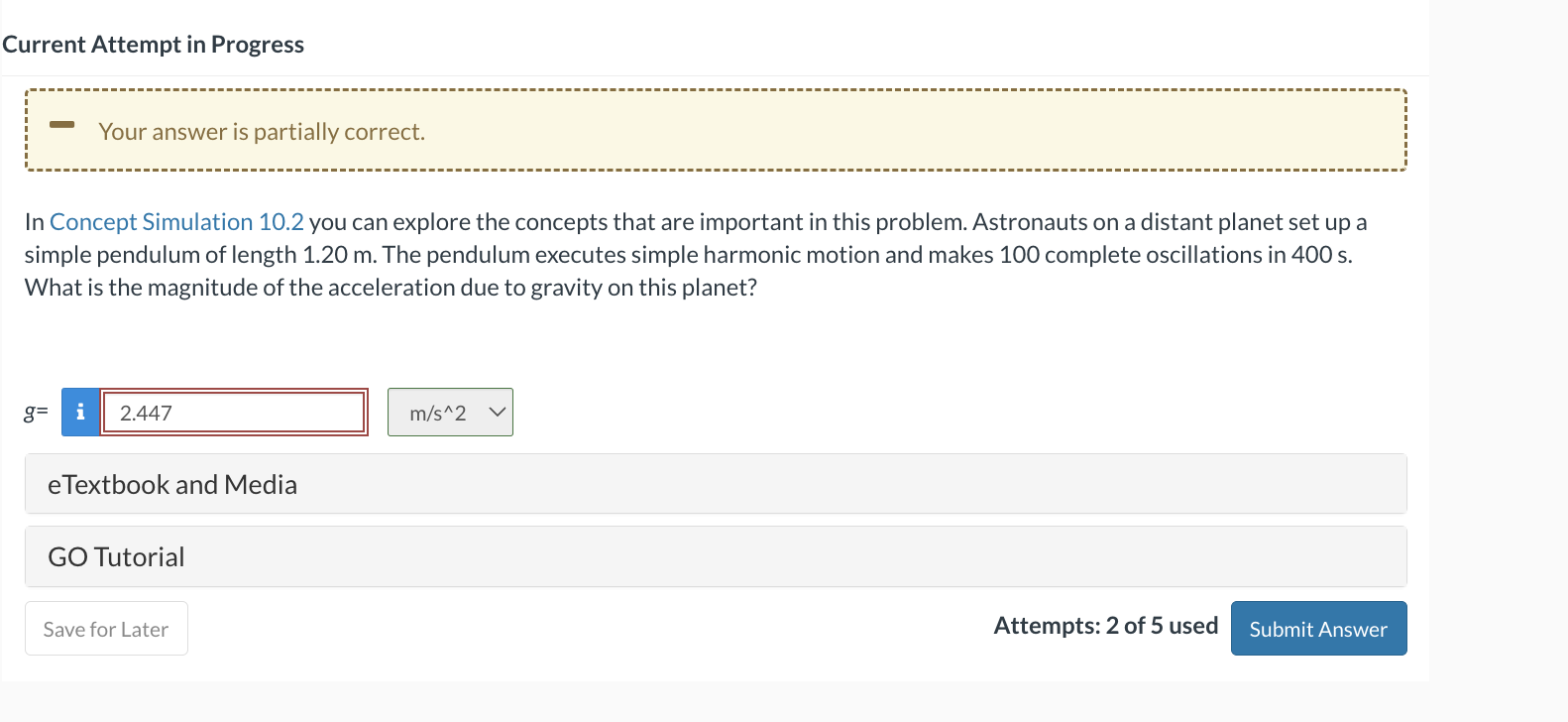Click Save for Later
1568x722 pixels.
(x=105, y=628)
